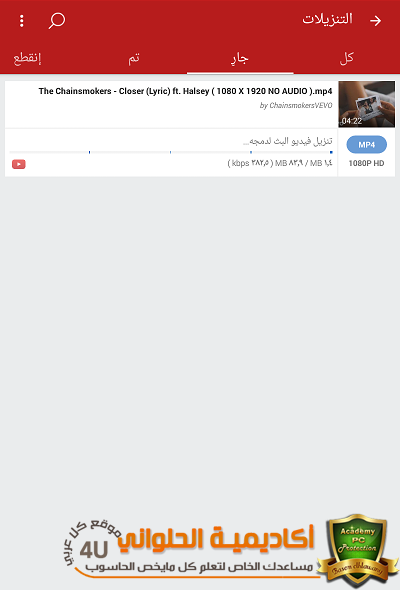Image resolution: width=400 pixels, height=590 pixels.
Task: Tap the Closer video thumbnail
Action: coord(367,104)
